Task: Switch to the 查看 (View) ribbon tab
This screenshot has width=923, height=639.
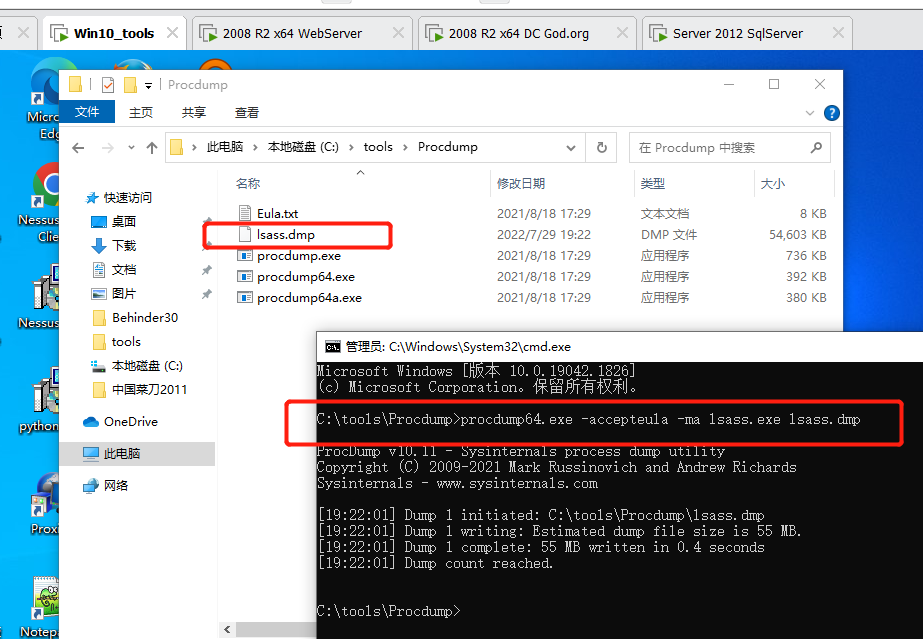Action: (246, 113)
